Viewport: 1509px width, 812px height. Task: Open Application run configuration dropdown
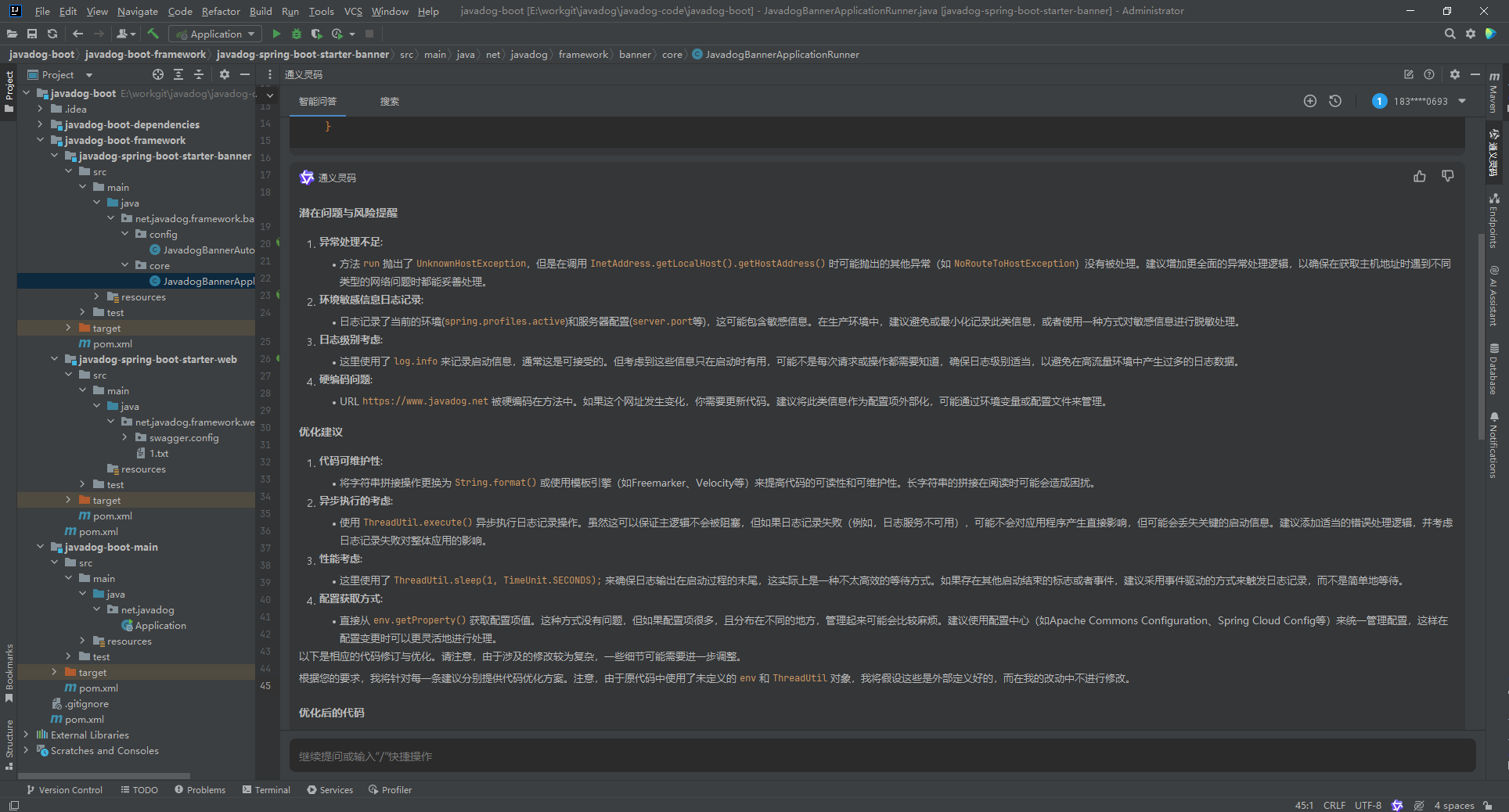(x=216, y=34)
